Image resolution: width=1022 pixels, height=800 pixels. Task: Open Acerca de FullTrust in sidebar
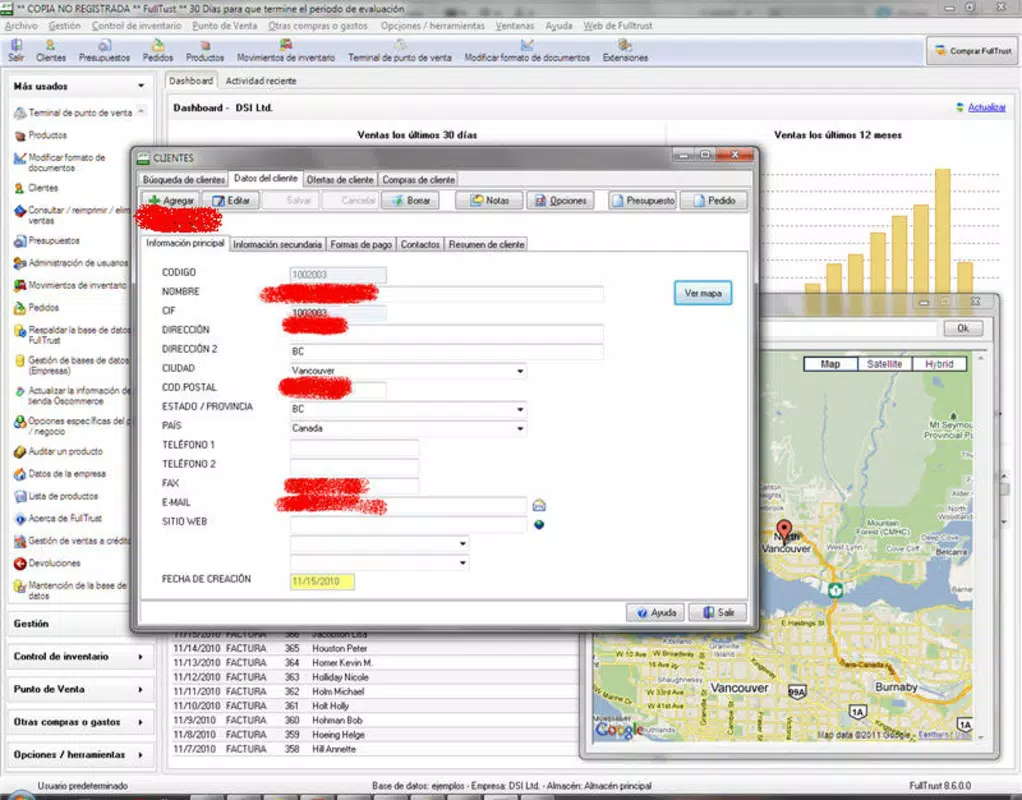click(x=58, y=518)
